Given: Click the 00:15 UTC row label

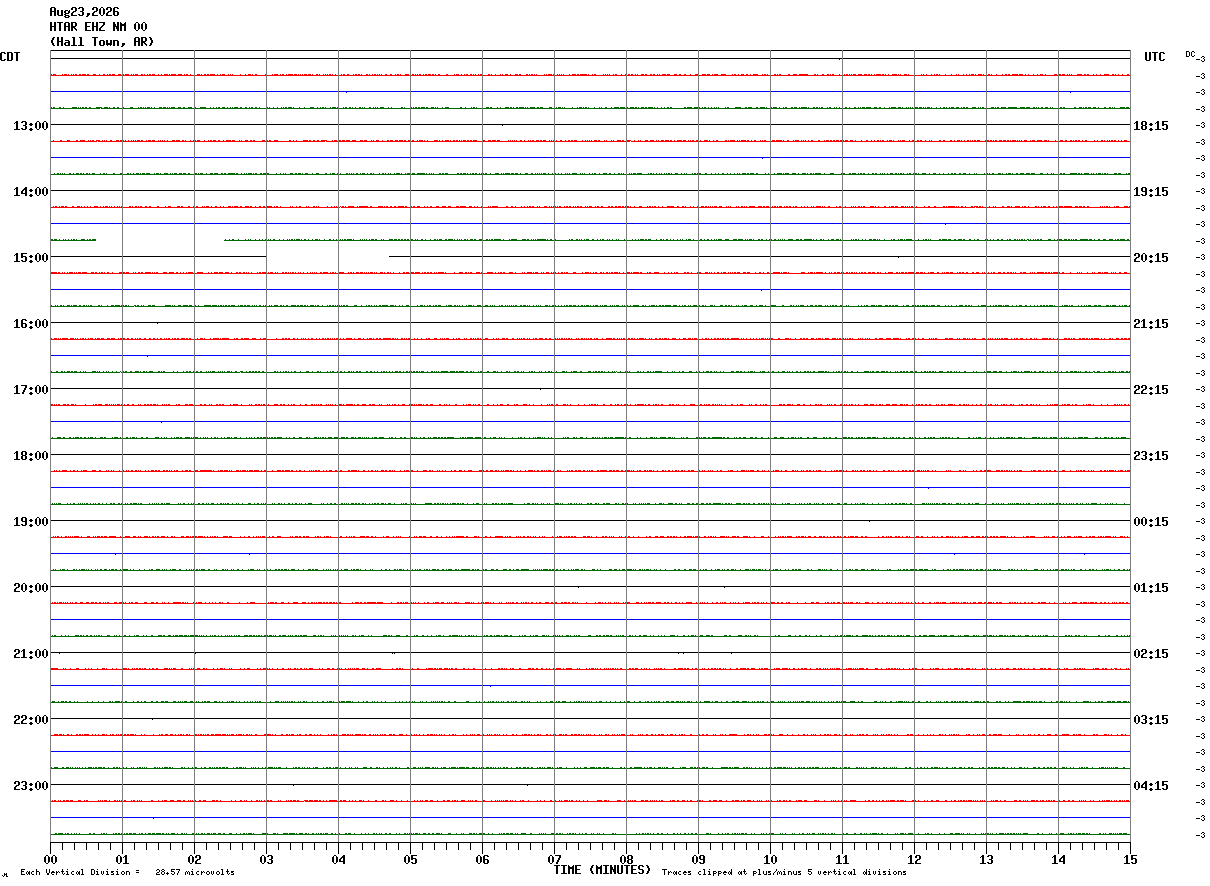Looking at the screenshot, I should pyautogui.click(x=1151, y=521).
